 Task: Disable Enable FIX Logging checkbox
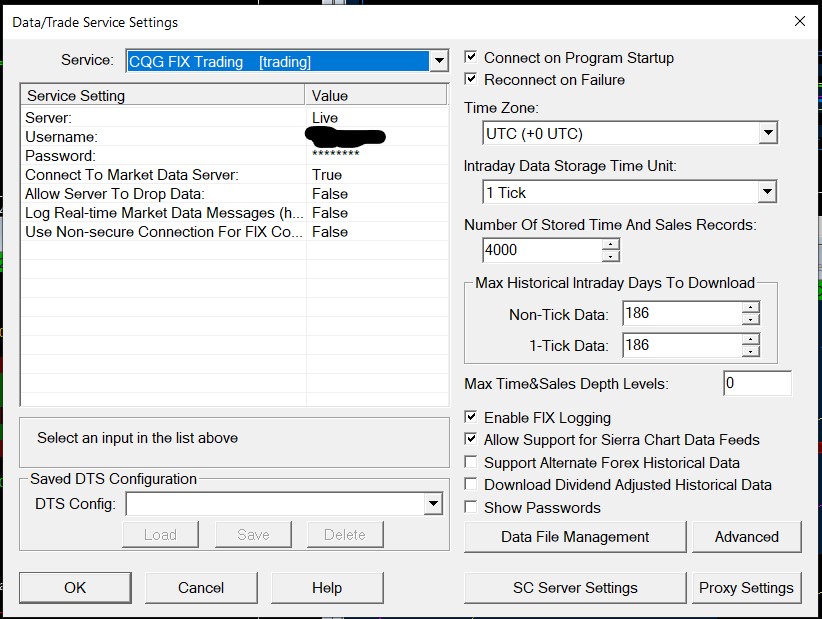coord(471,417)
